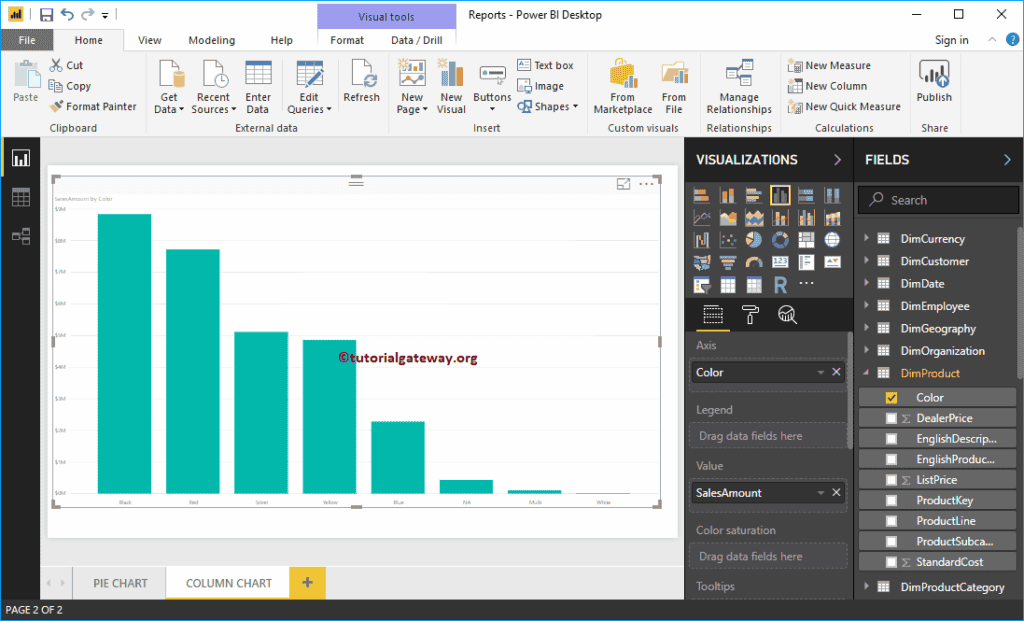Click the New Measure button
The width and height of the screenshot is (1024, 621).
(x=829, y=66)
